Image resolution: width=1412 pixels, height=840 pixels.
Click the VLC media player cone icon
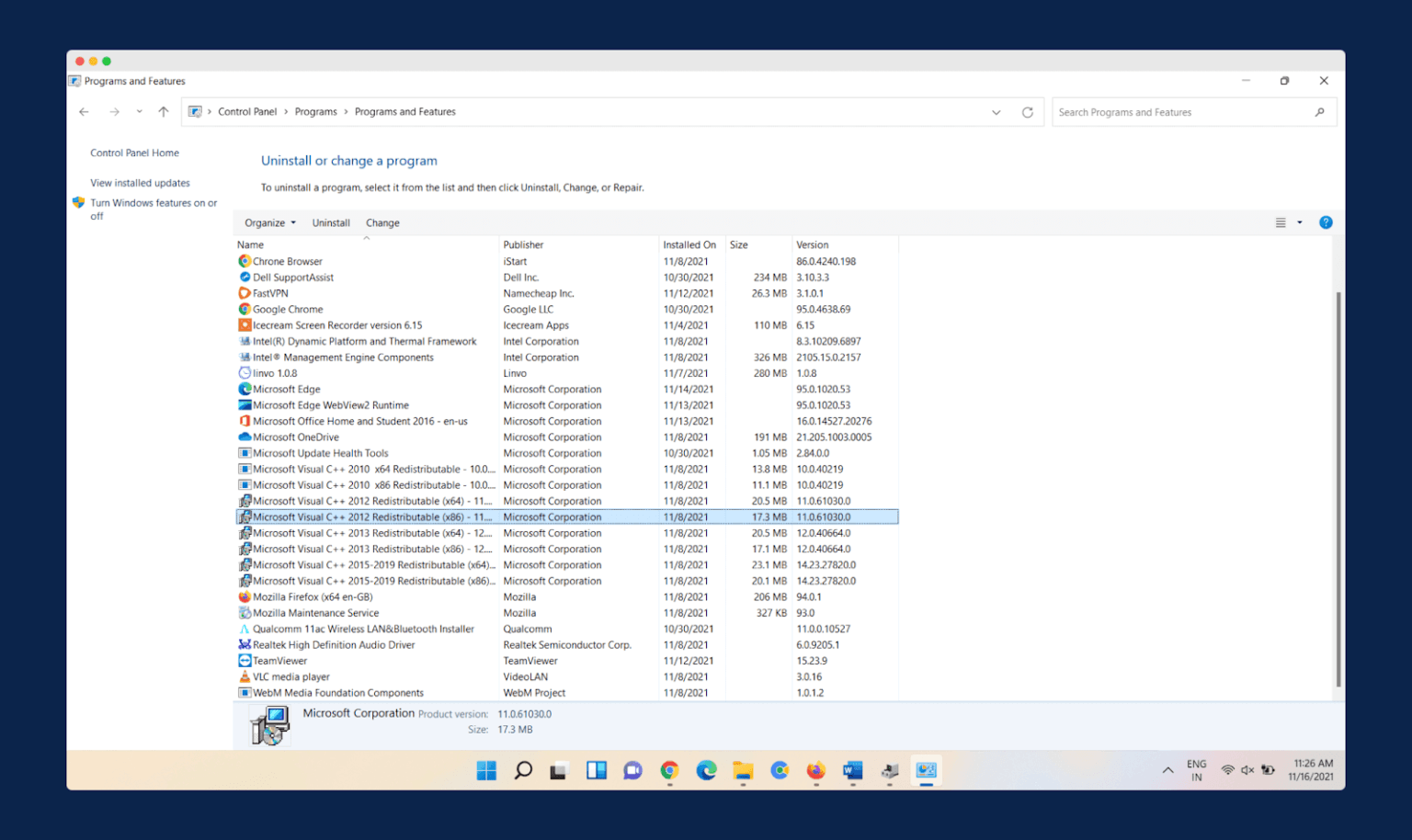pyautogui.click(x=244, y=676)
